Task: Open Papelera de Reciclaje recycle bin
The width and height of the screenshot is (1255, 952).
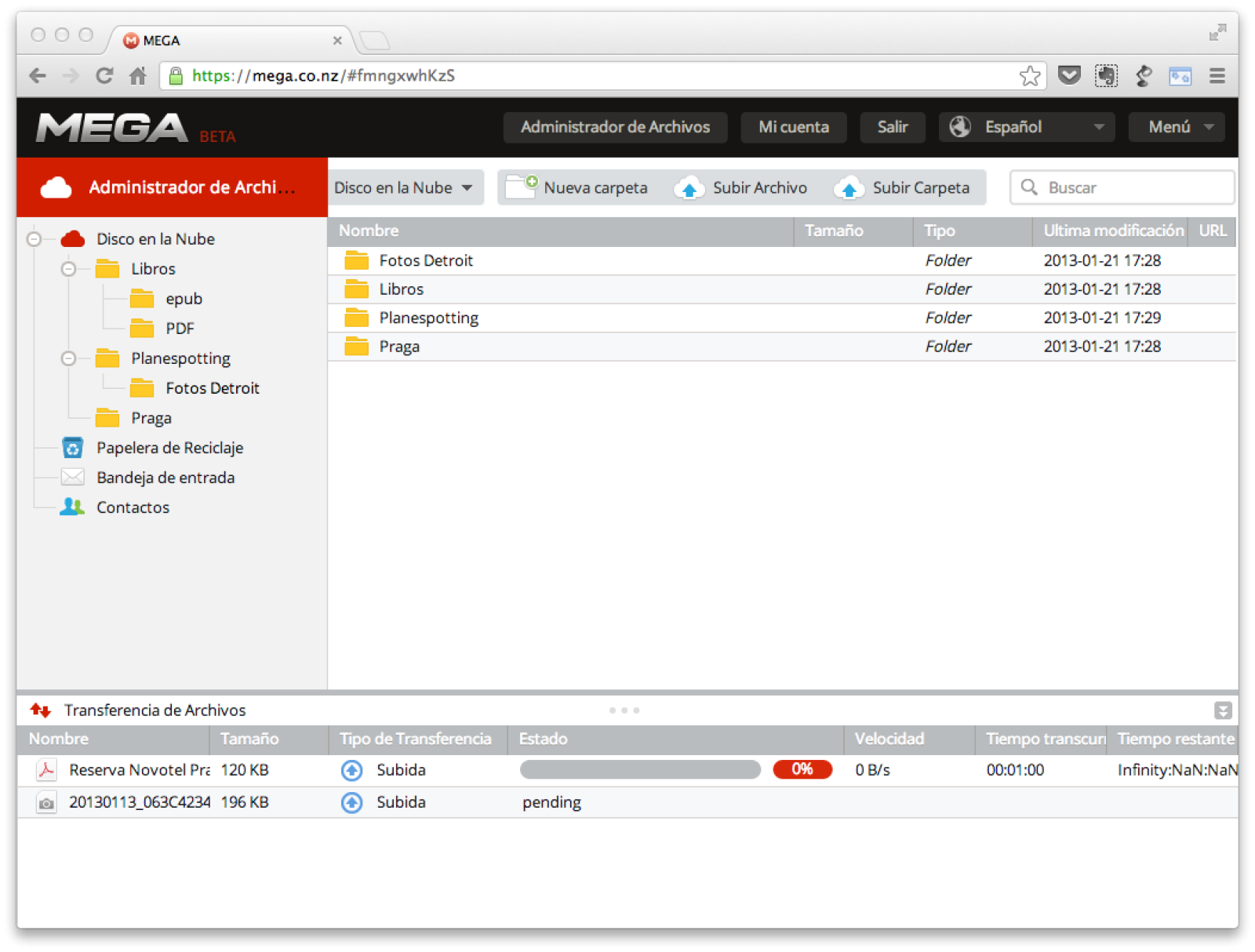Action: tap(72, 448)
